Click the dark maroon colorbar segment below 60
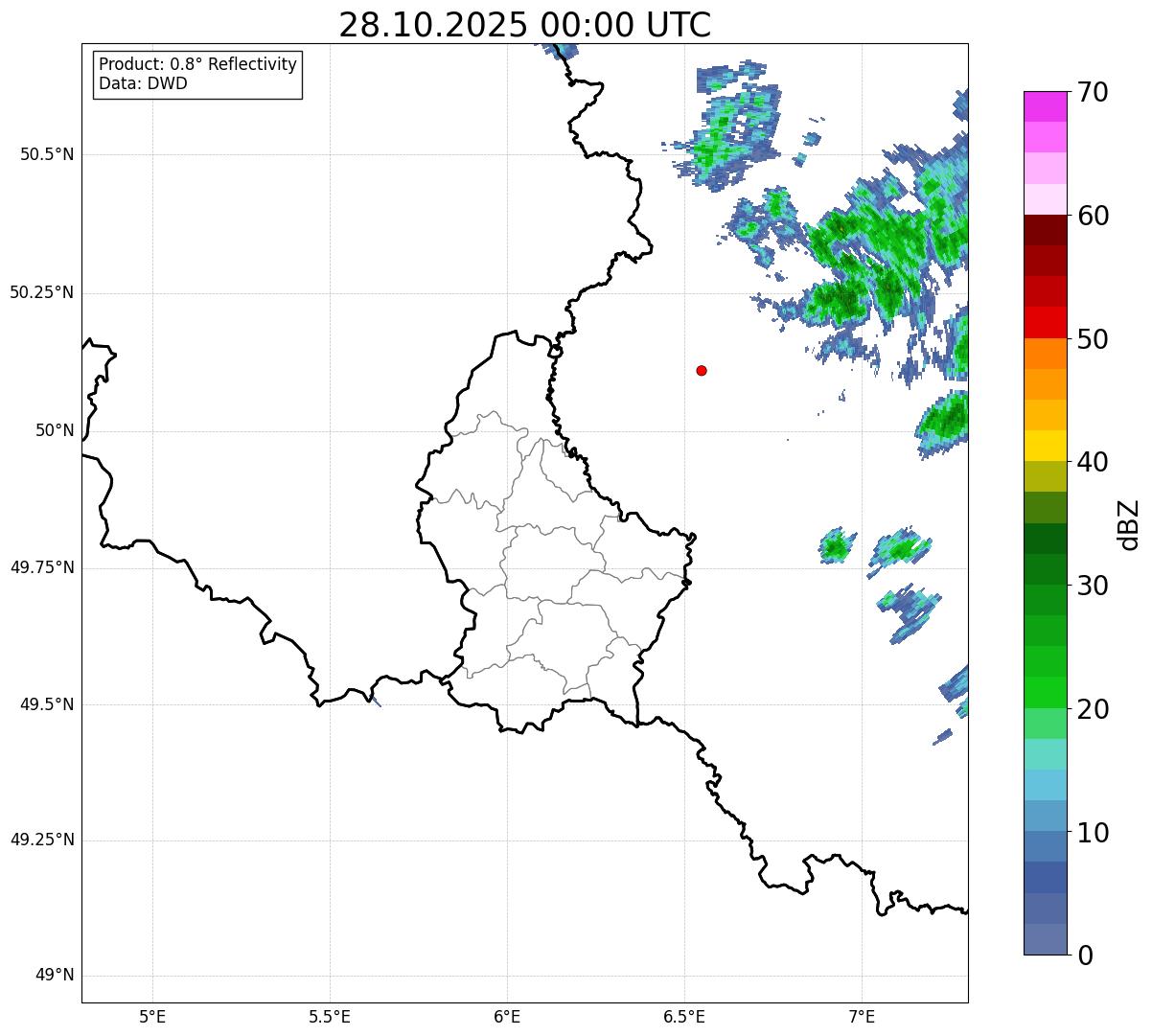This screenshot has height=1036, width=1152. [1046, 230]
